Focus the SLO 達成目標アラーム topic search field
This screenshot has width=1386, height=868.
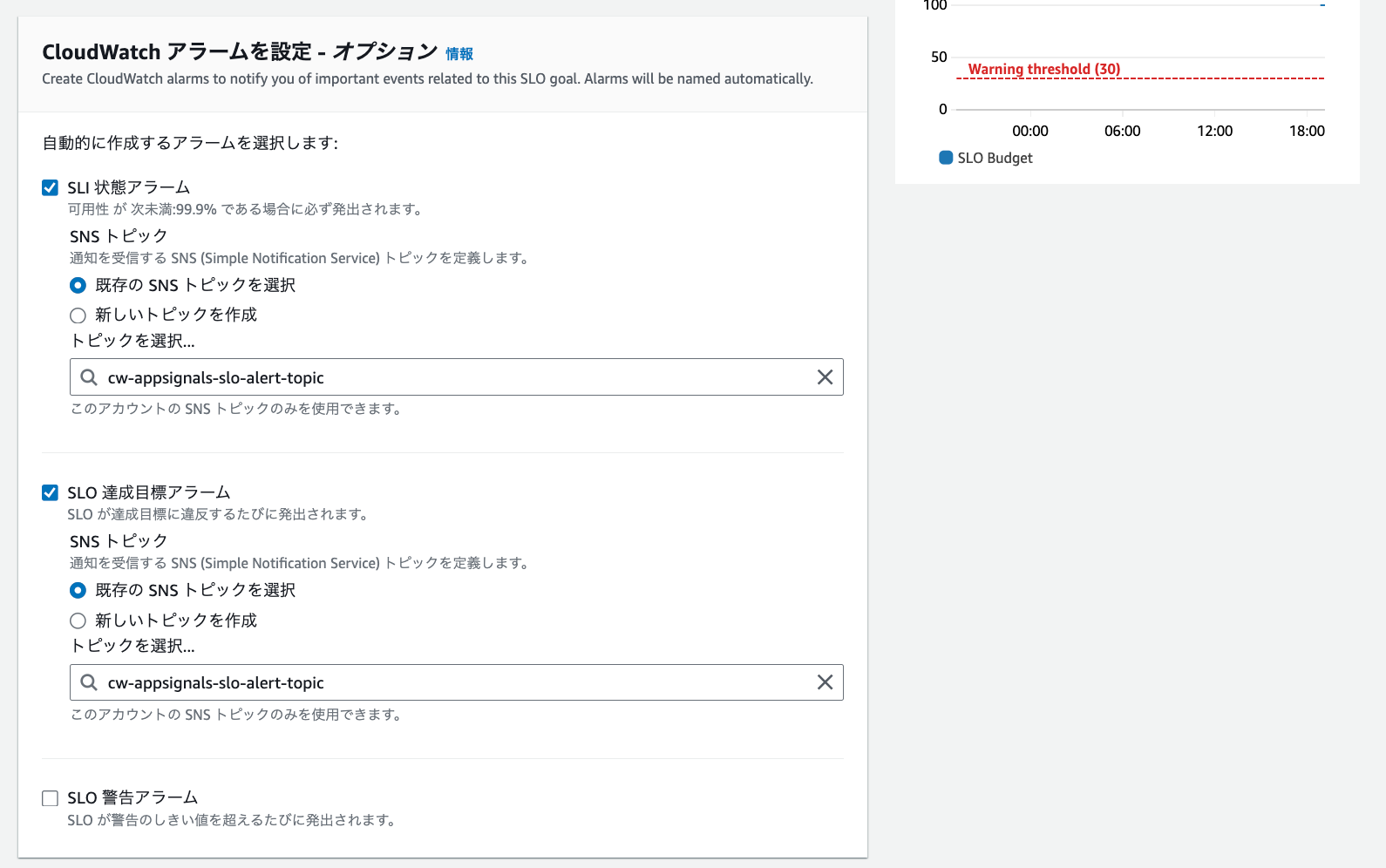453,682
